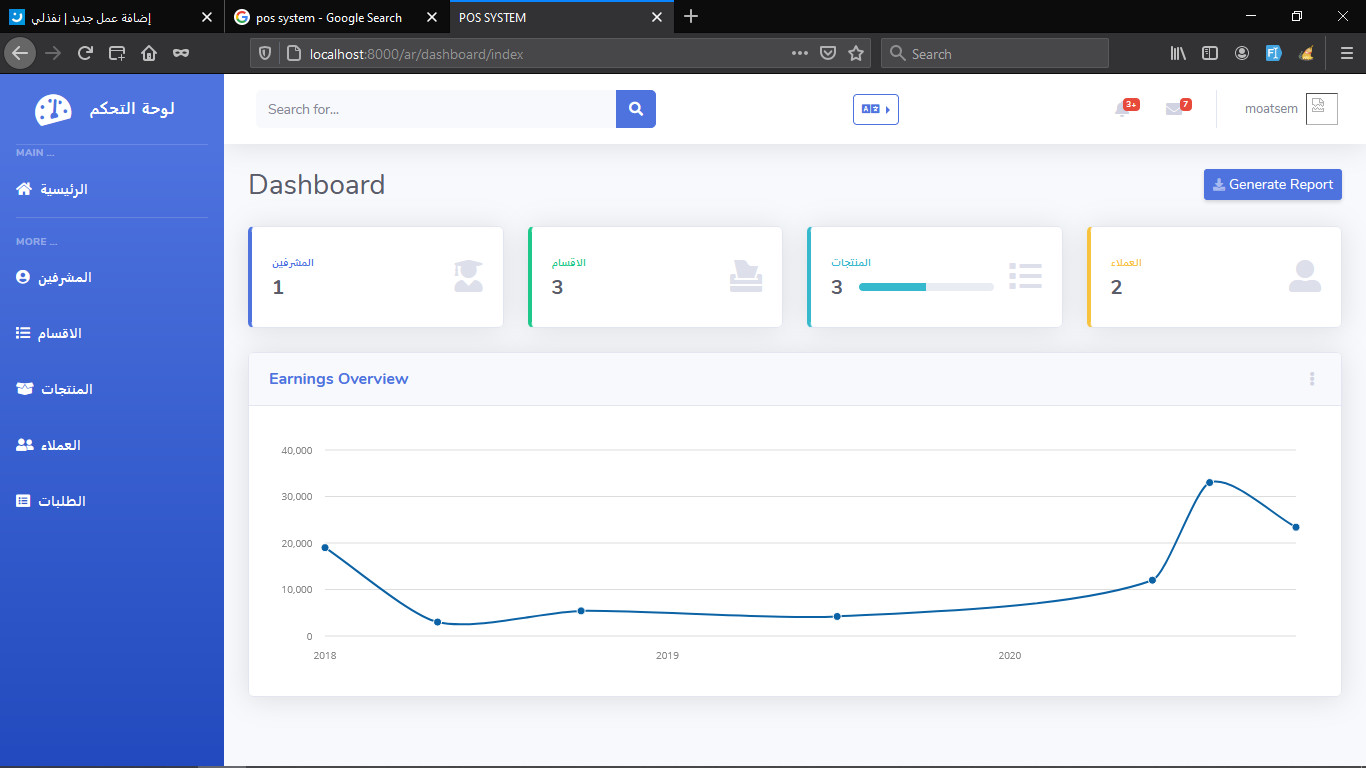Switch to pos system Google Search tab
The width and height of the screenshot is (1366, 768).
pos(335,18)
